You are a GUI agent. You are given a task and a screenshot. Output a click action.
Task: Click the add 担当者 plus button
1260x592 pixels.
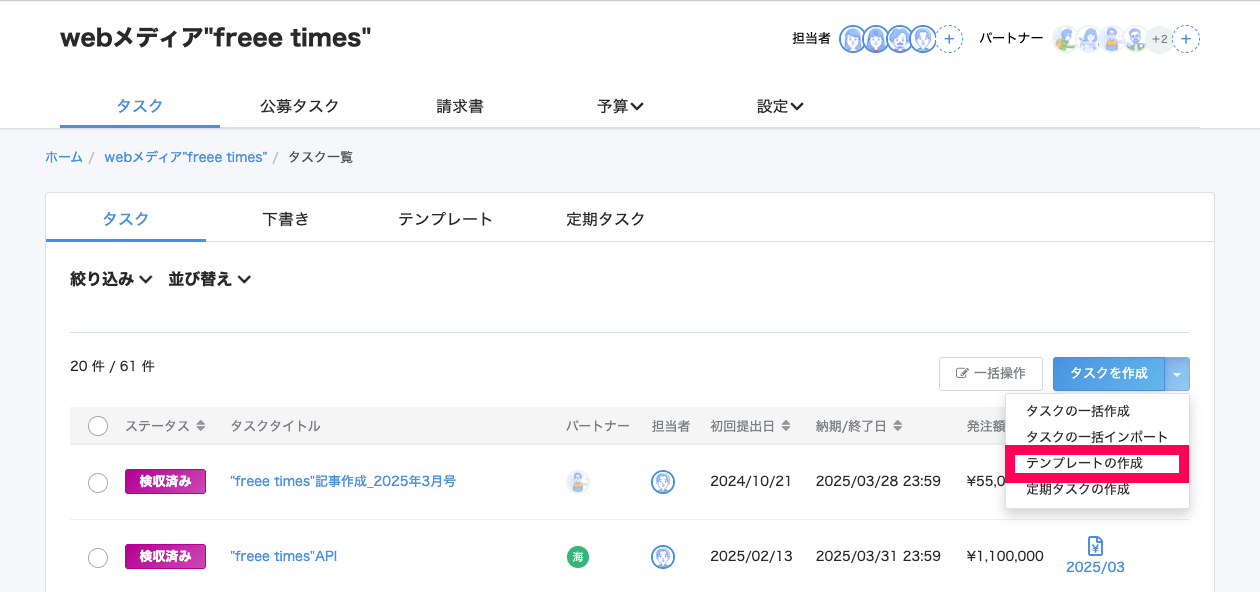pos(950,39)
